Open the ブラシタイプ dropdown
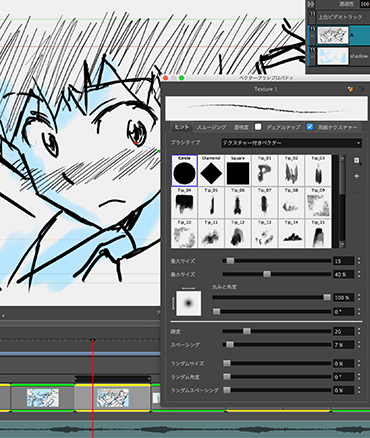The image size is (370, 438). click(291, 143)
